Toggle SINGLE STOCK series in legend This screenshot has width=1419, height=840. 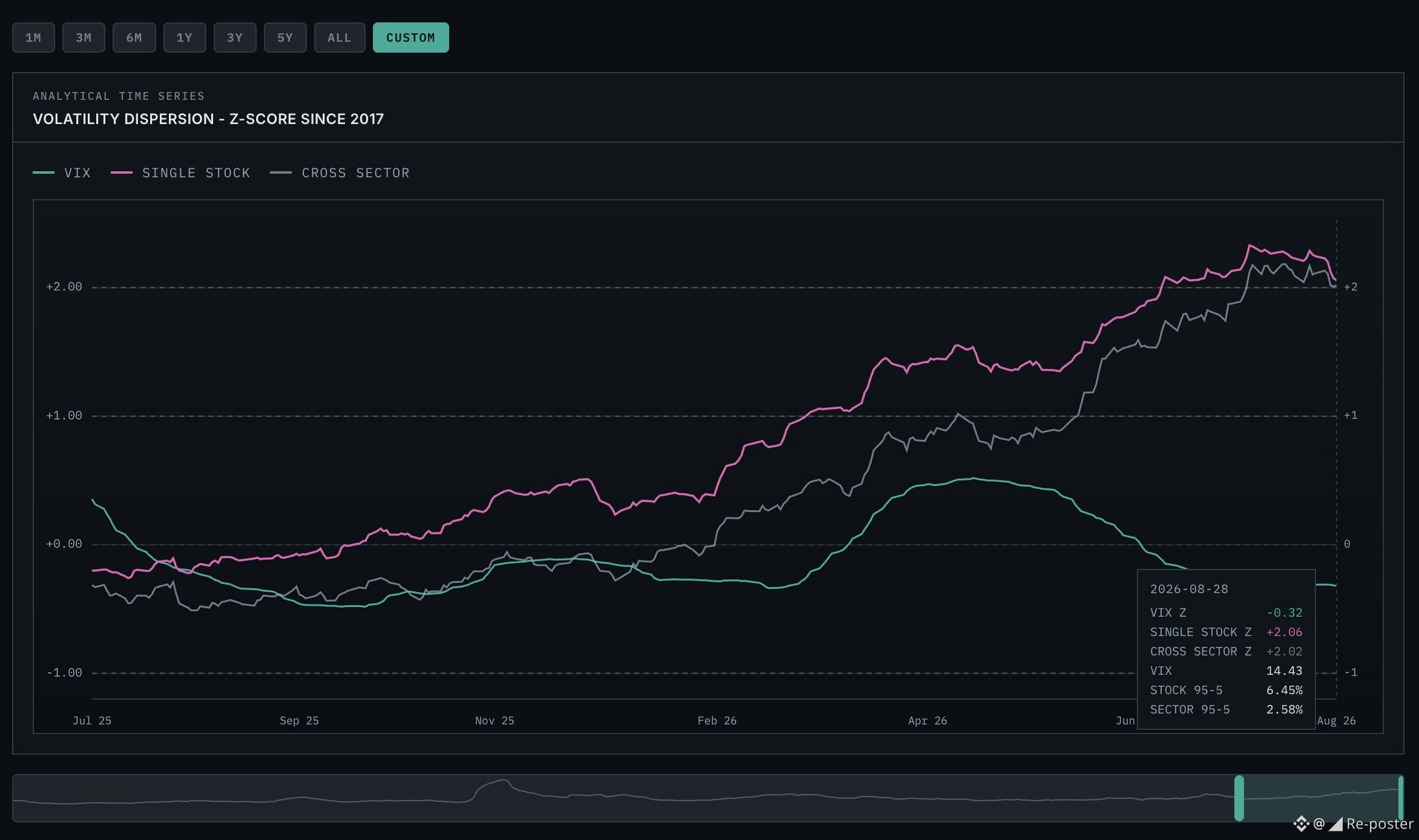180,173
